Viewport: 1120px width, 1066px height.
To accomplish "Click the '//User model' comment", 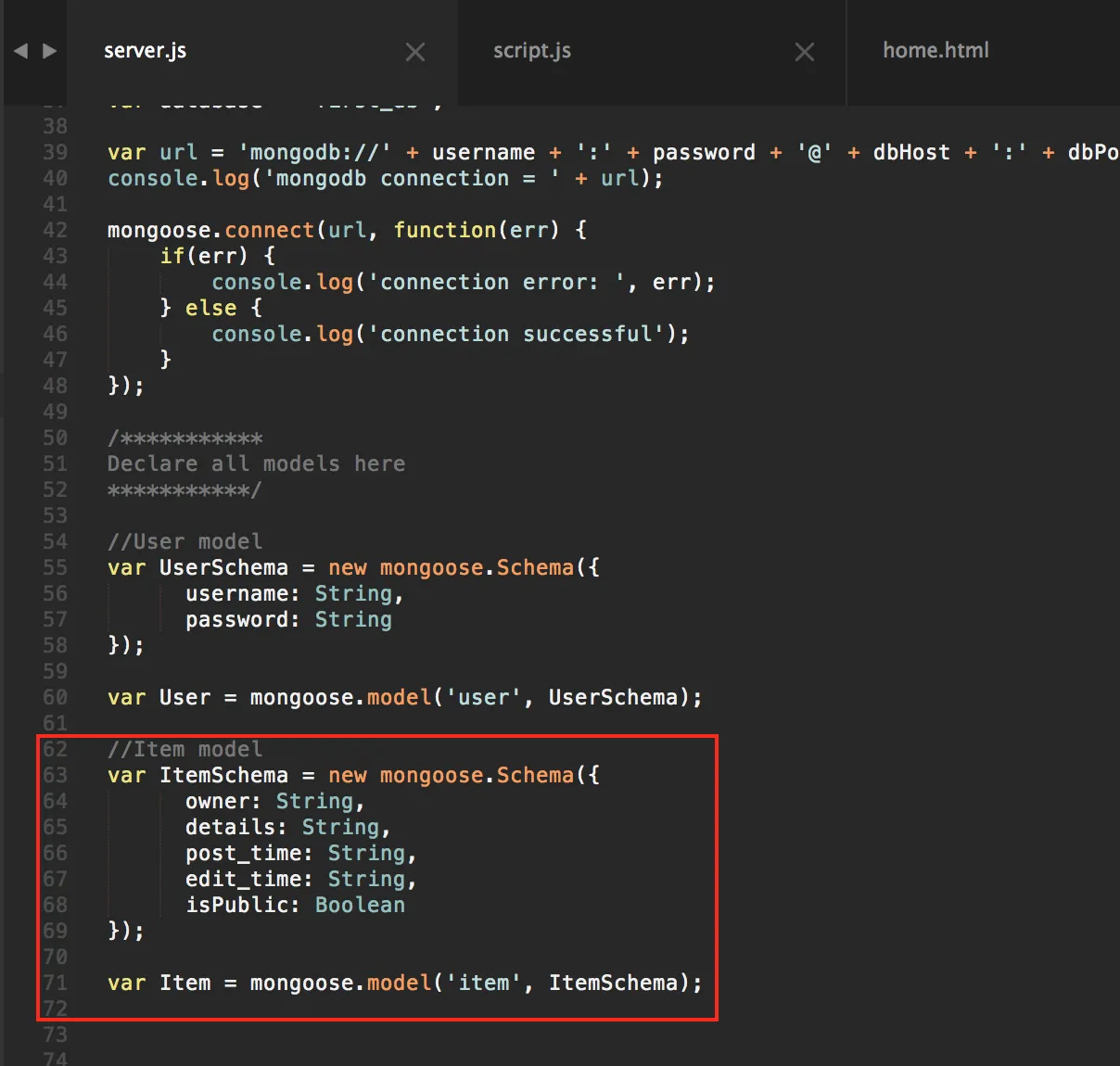I will pyautogui.click(x=185, y=541).
